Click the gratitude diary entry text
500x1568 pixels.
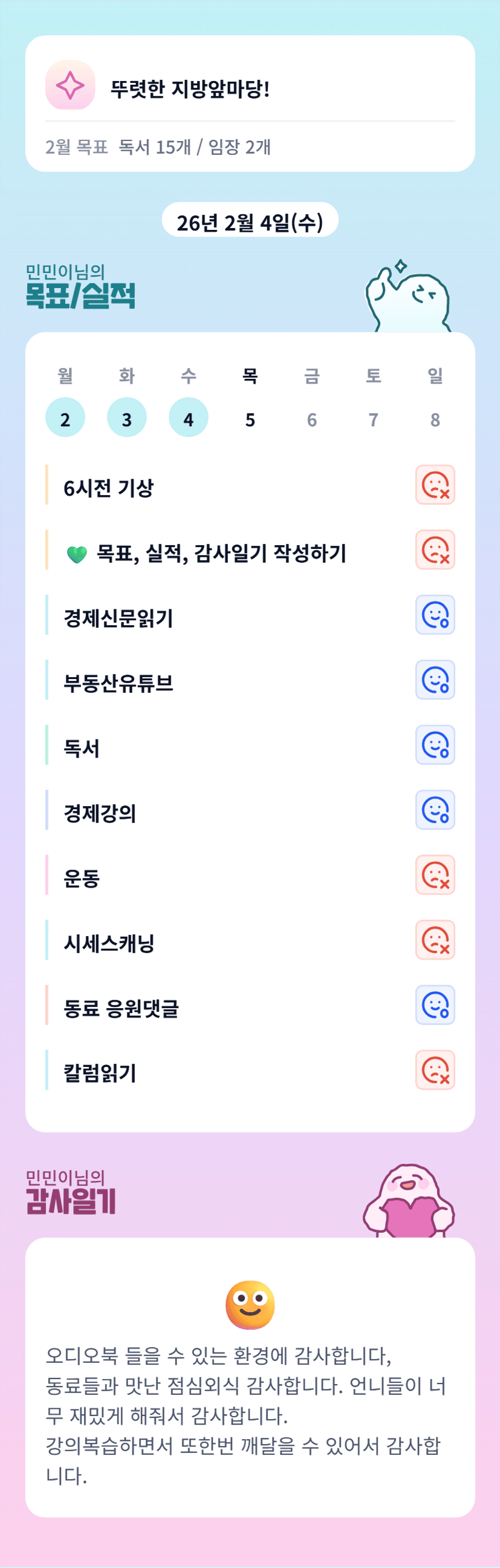pyautogui.click(x=245, y=1415)
